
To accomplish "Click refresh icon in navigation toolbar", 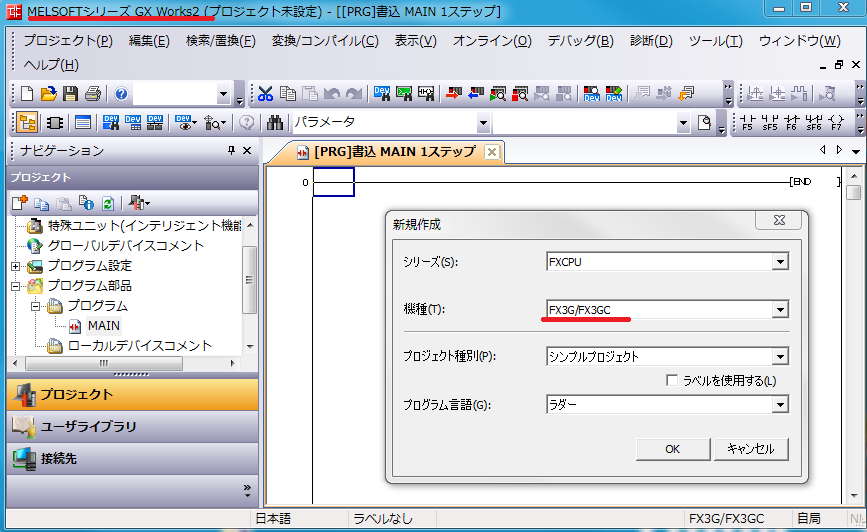I will 108,204.
